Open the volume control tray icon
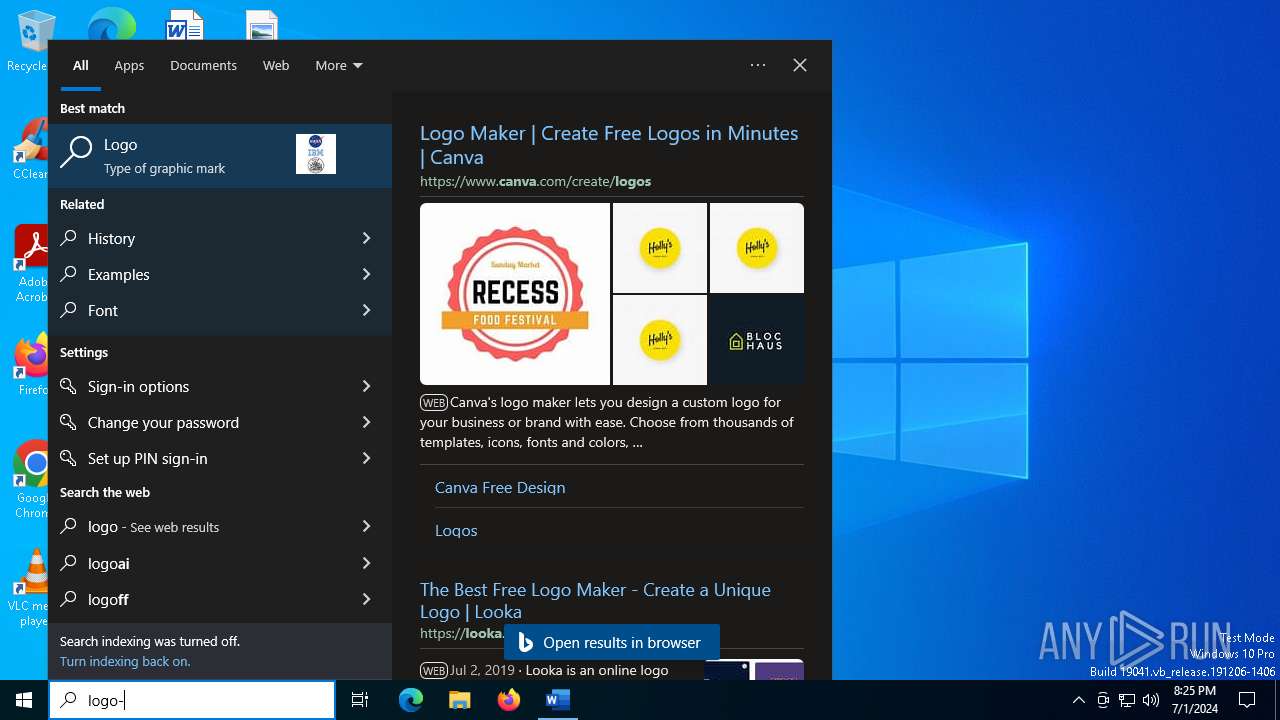Screen dimensions: 1280x720 coord(1151,700)
